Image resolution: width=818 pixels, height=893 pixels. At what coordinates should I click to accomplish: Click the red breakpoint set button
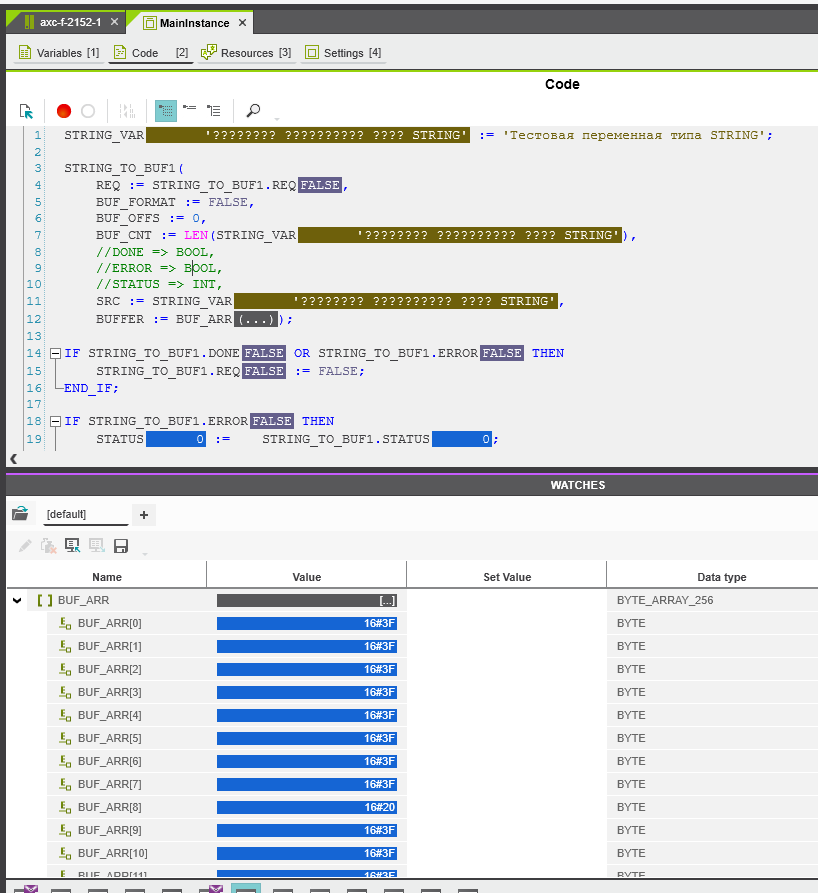[64, 111]
